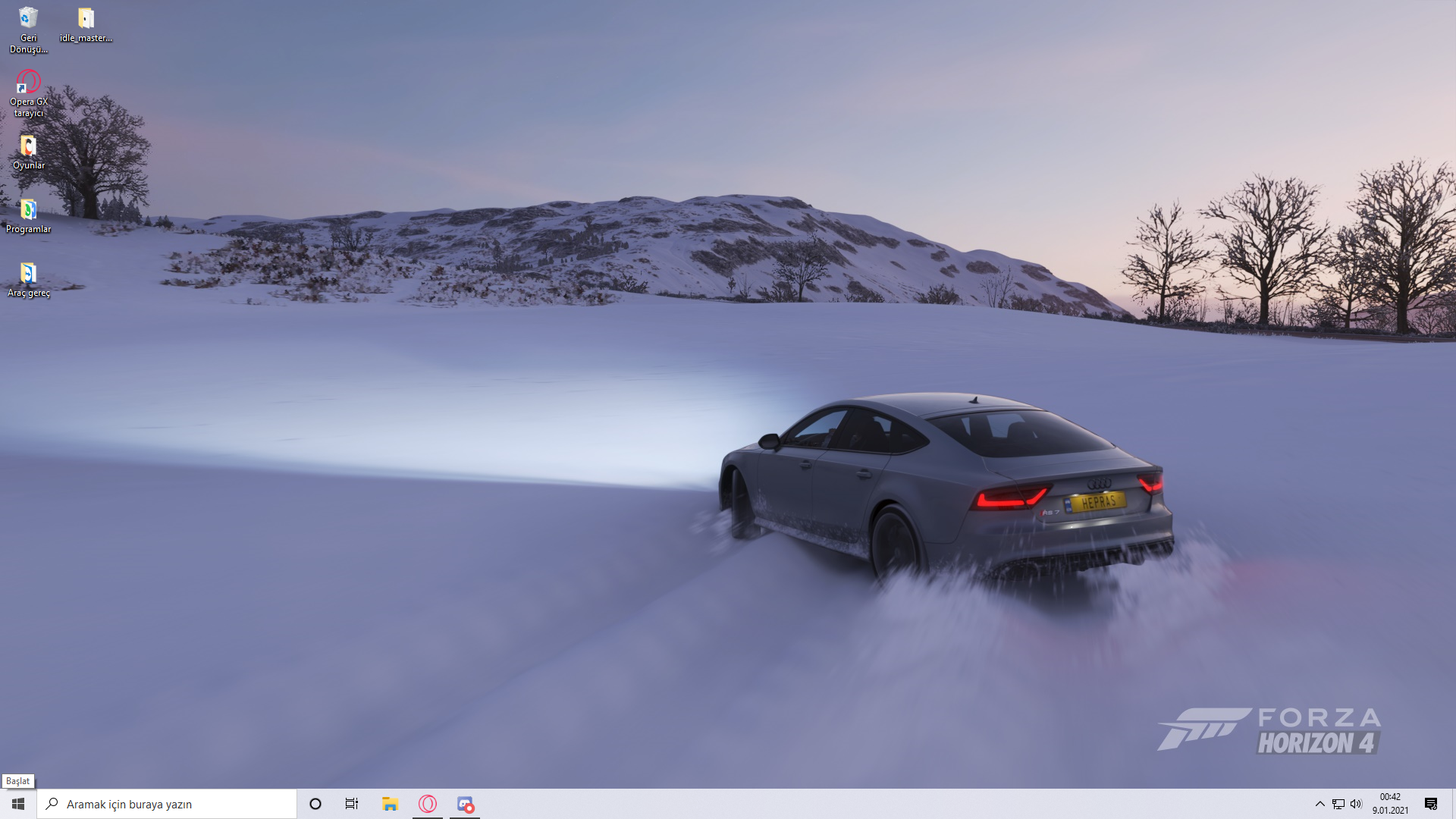
Task: Click the Windows Başlat start button
Action: tap(18, 804)
